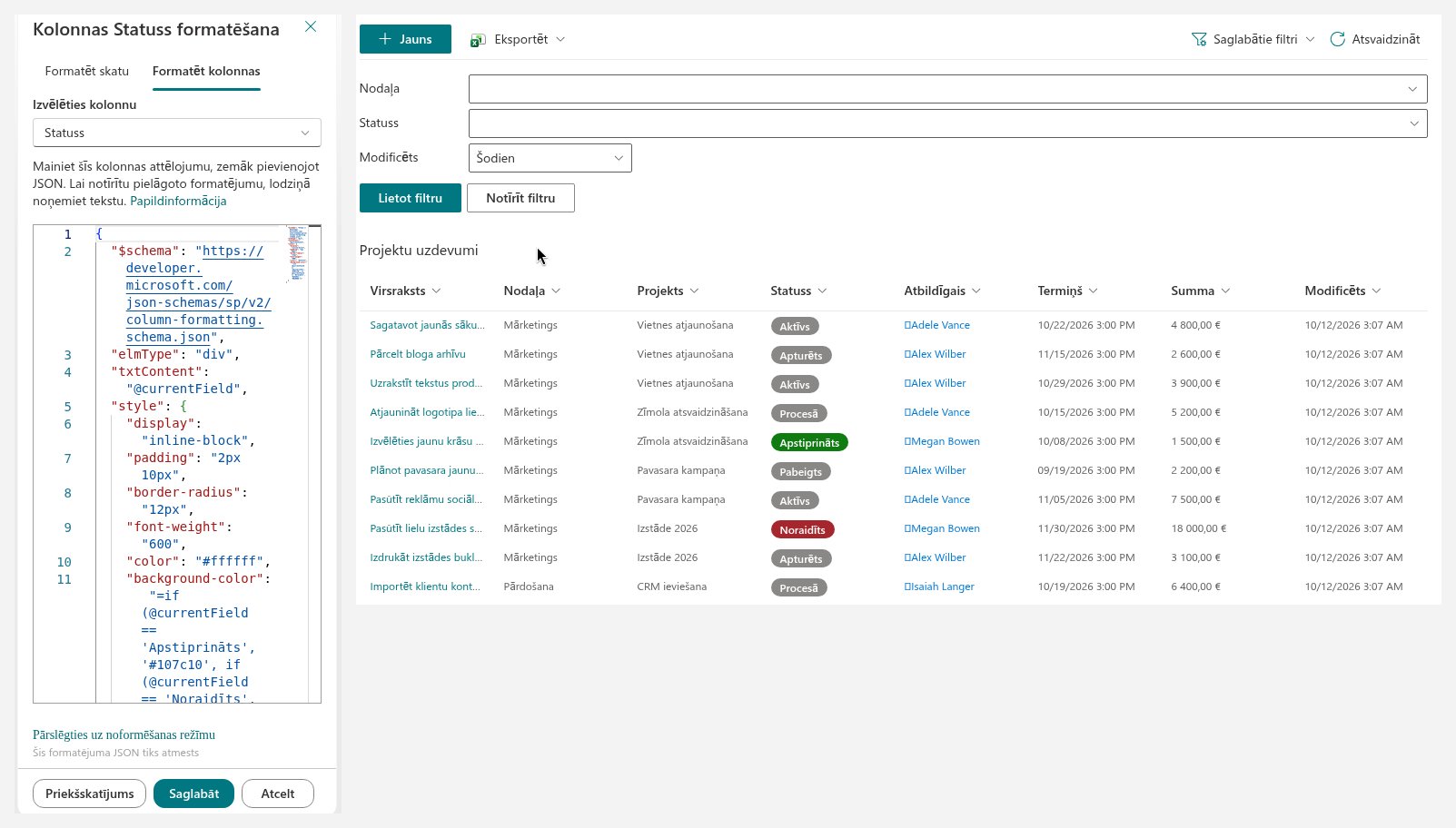Click the Priekšskatījums button
Screen dimensions: 1456x828
pos(90,793)
